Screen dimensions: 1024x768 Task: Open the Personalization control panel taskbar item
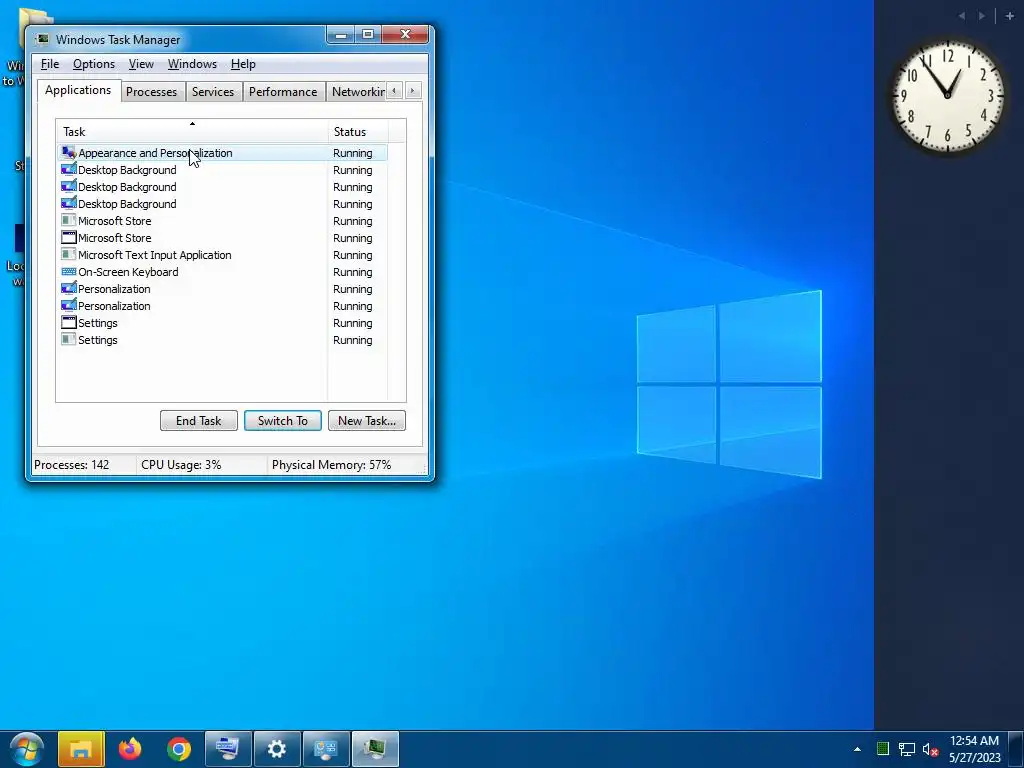[x=326, y=748]
